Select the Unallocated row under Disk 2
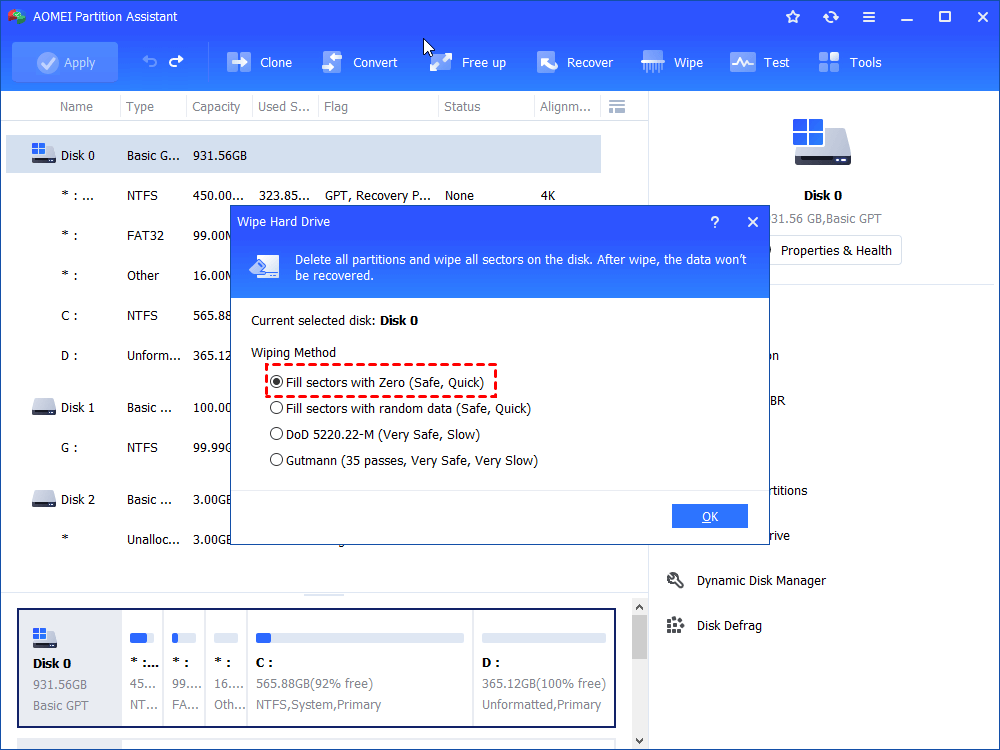Viewport: 1000px width, 750px height. pyautogui.click(x=119, y=540)
